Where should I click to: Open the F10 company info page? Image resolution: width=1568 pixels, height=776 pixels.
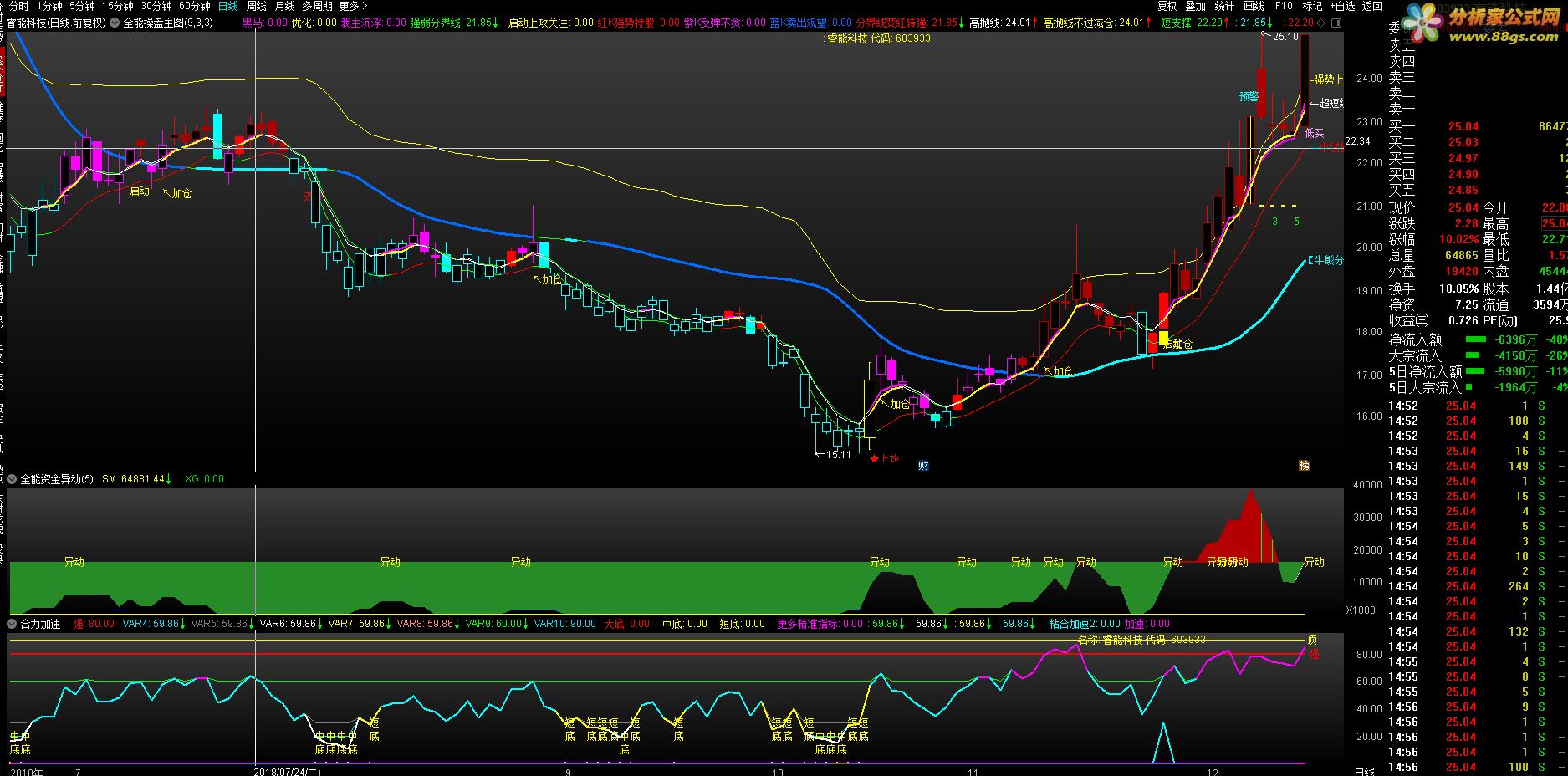(x=1284, y=6)
